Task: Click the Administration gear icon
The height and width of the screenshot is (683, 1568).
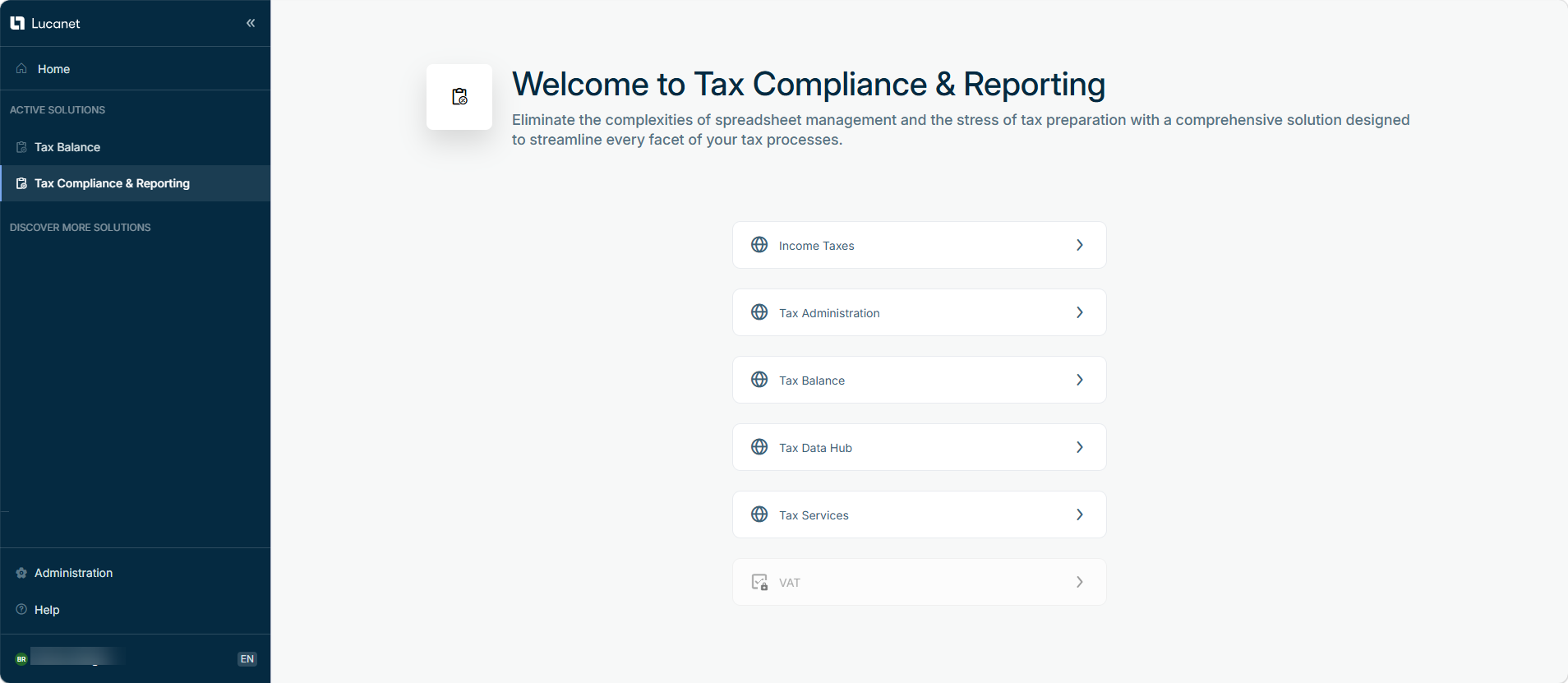Action: (21, 573)
